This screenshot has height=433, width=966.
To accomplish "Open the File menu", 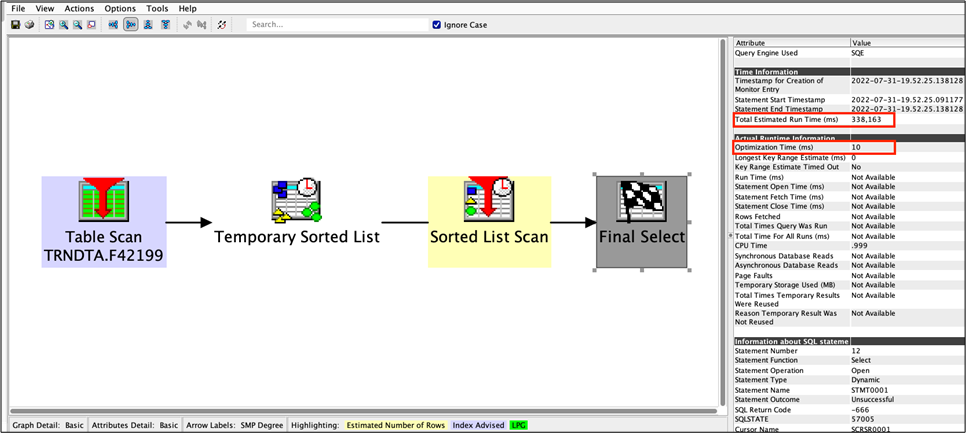I will coord(18,8).
